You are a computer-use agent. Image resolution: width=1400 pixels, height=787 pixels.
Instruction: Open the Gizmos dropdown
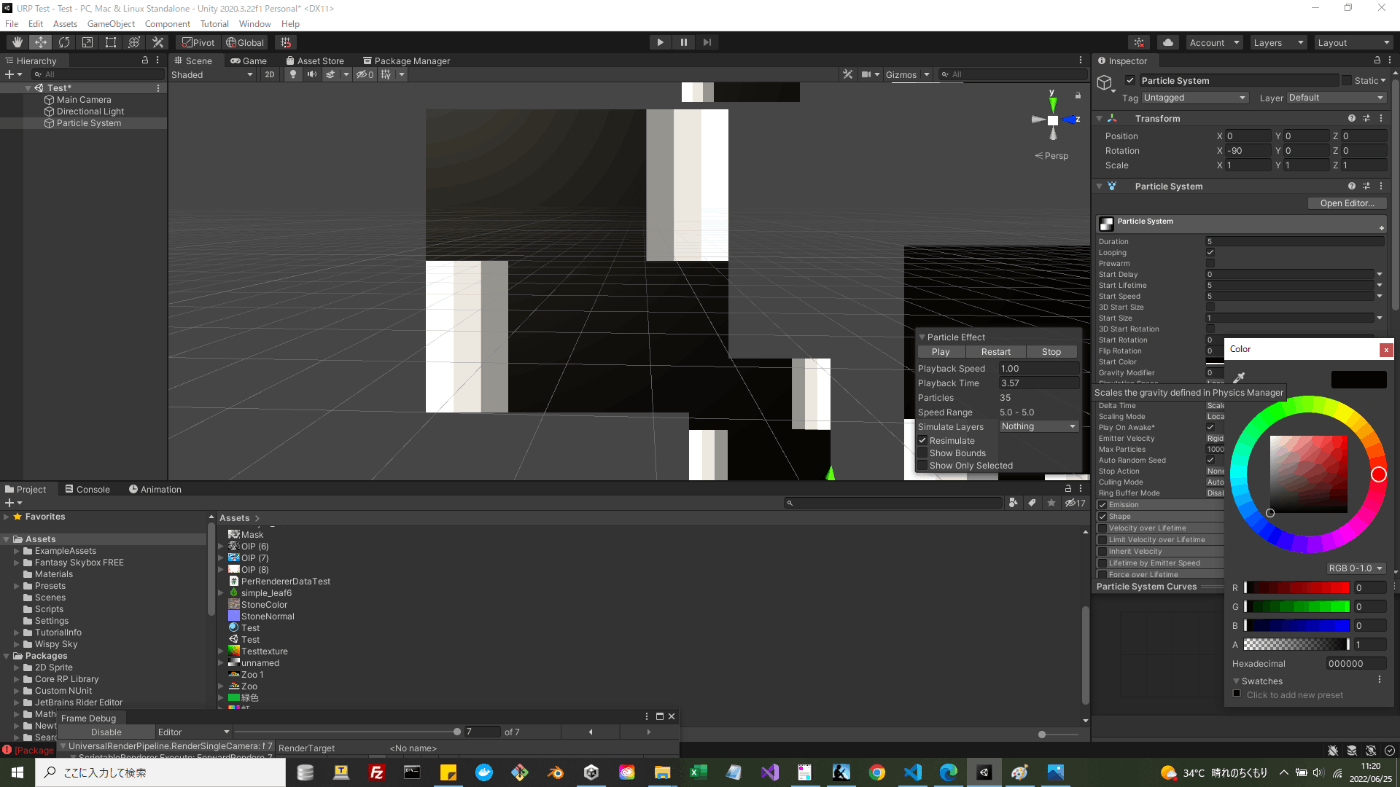coord(908,74)
